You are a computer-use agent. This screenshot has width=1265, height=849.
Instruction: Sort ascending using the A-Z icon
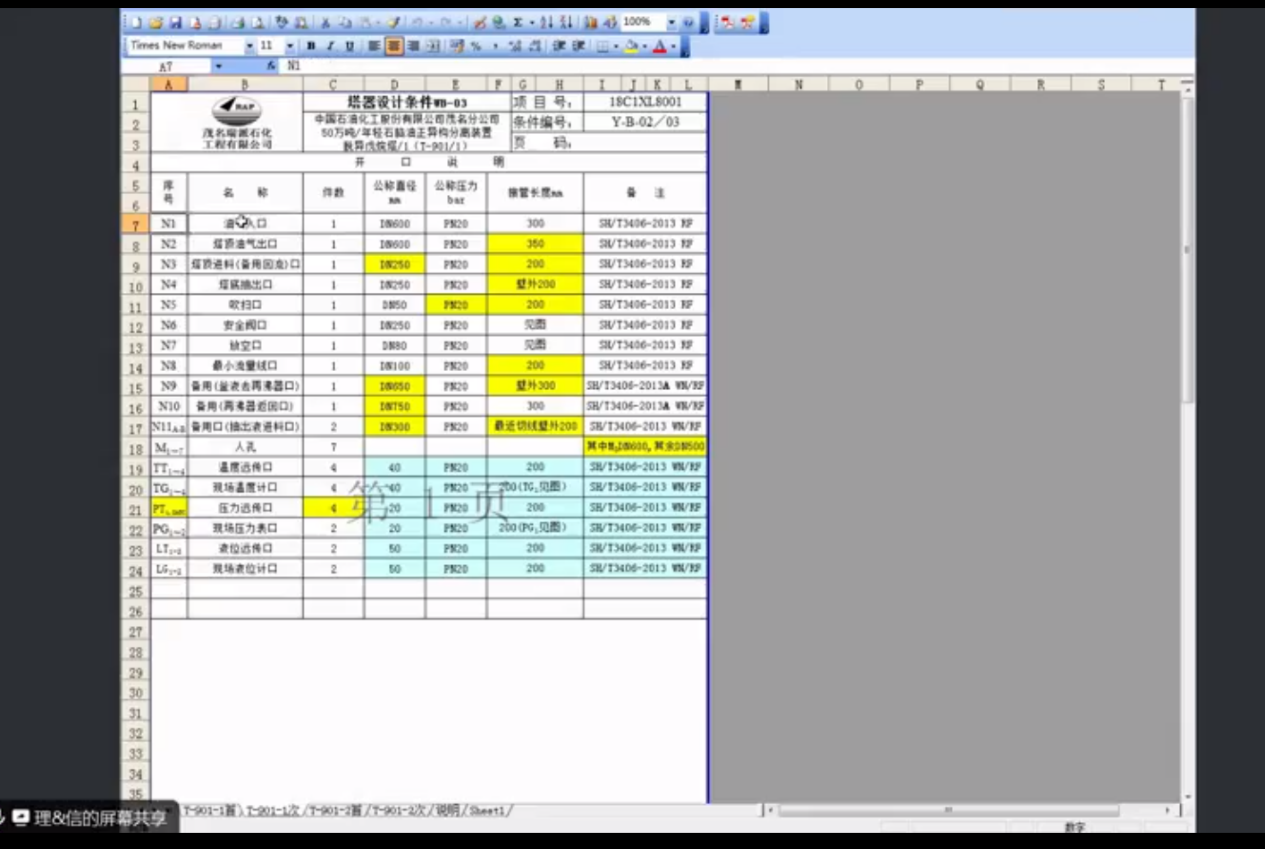(547, 22)
